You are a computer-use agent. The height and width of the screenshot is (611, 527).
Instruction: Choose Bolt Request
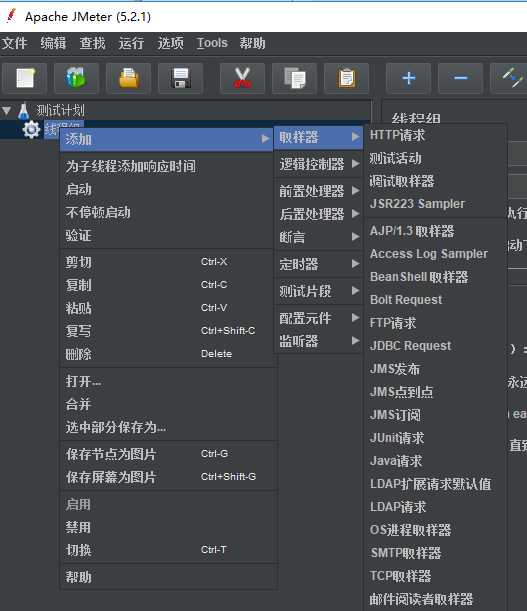click(x=435, y=300)
